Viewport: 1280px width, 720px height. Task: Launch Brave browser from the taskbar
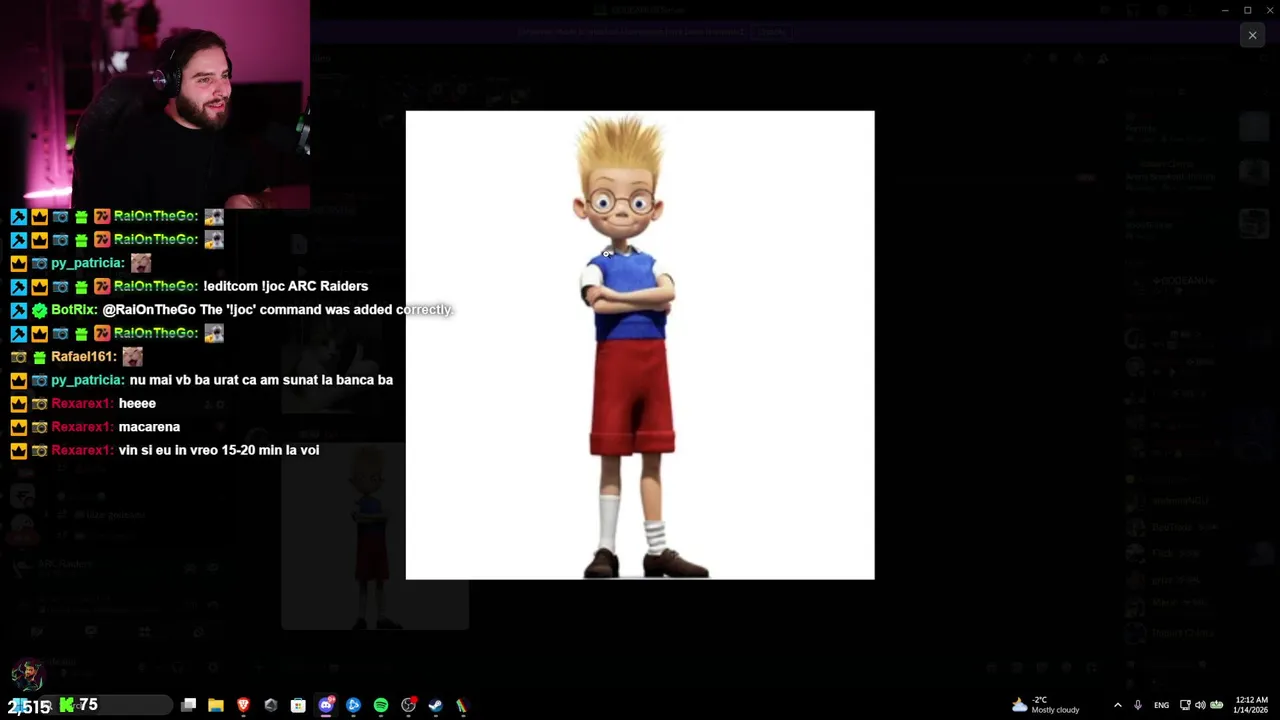click(243, 705)
